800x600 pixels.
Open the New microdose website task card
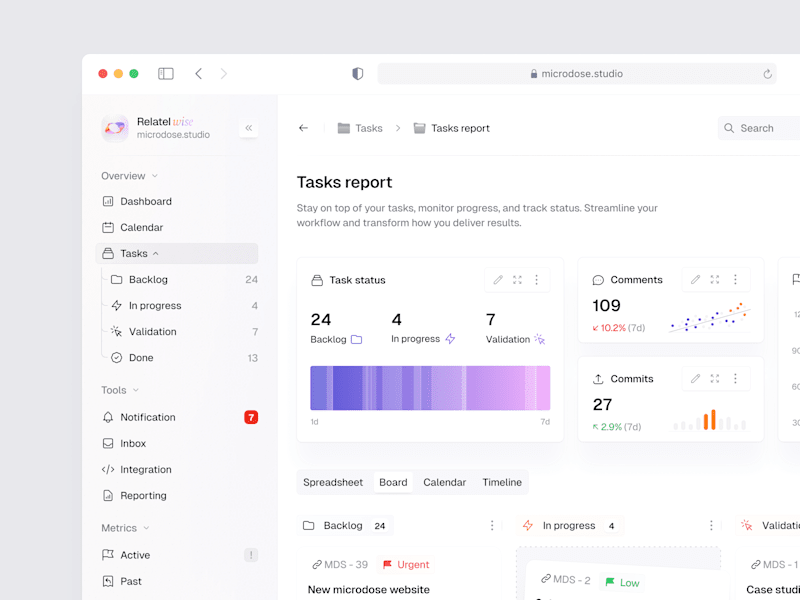click(x=398, y=574)
